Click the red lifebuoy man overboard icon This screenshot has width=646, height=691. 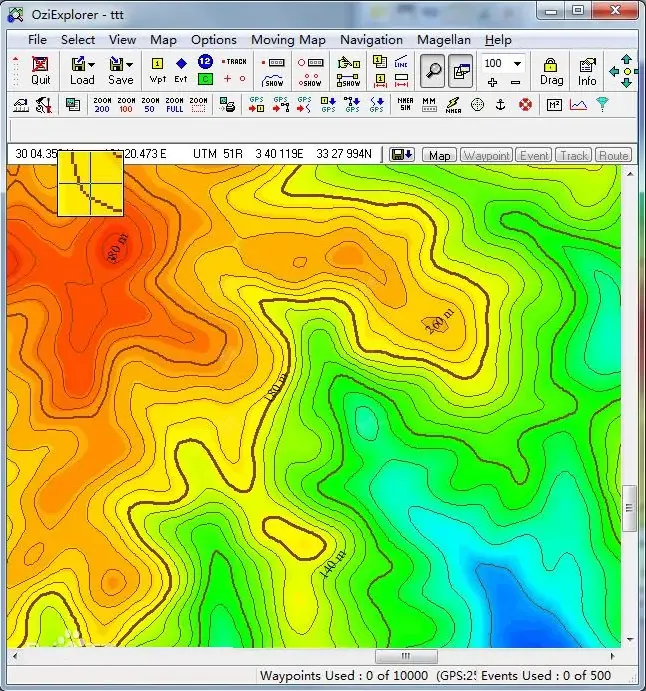[525, 104]
